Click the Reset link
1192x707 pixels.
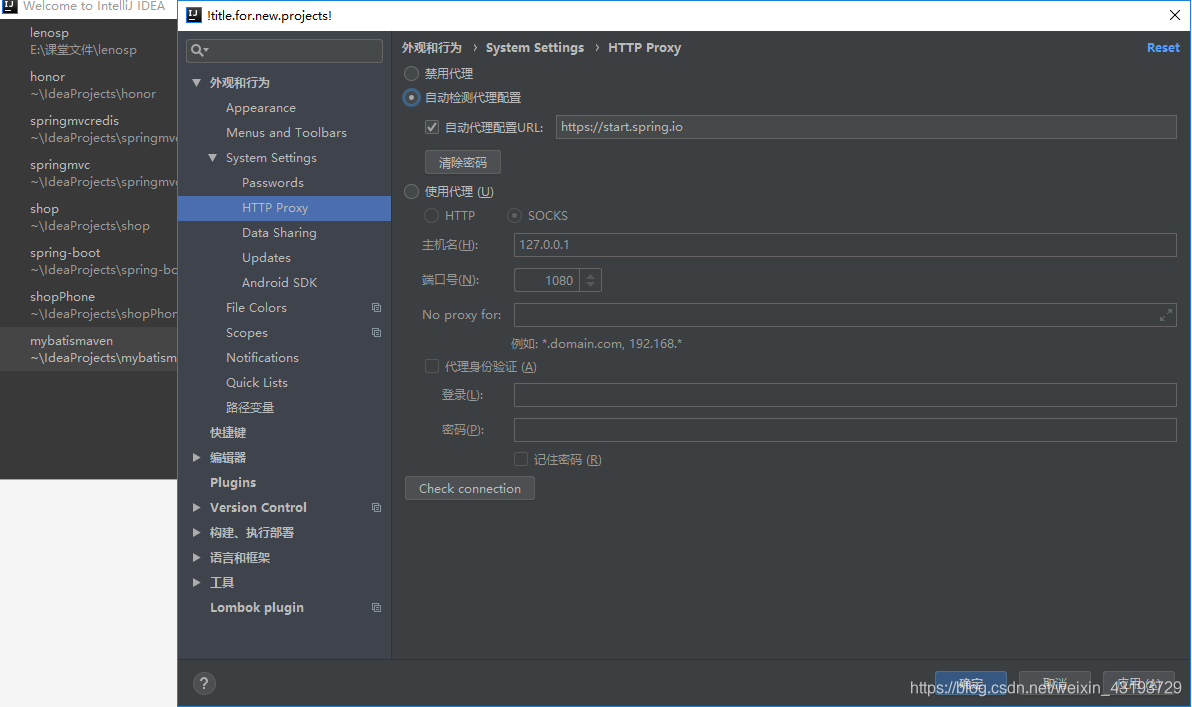click(x=1163, y=48)
